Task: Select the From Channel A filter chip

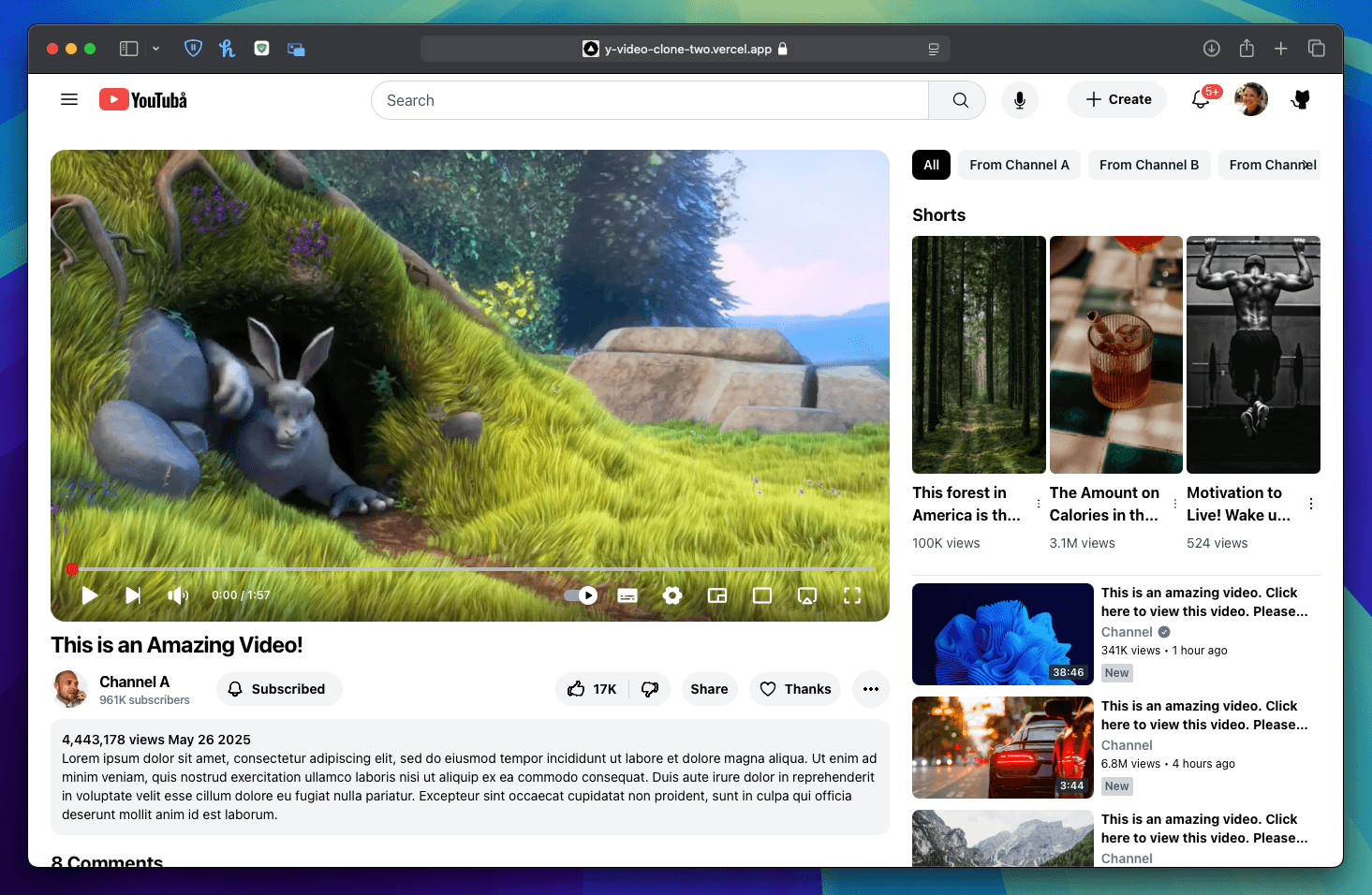Action: [x=1019, y=165]
